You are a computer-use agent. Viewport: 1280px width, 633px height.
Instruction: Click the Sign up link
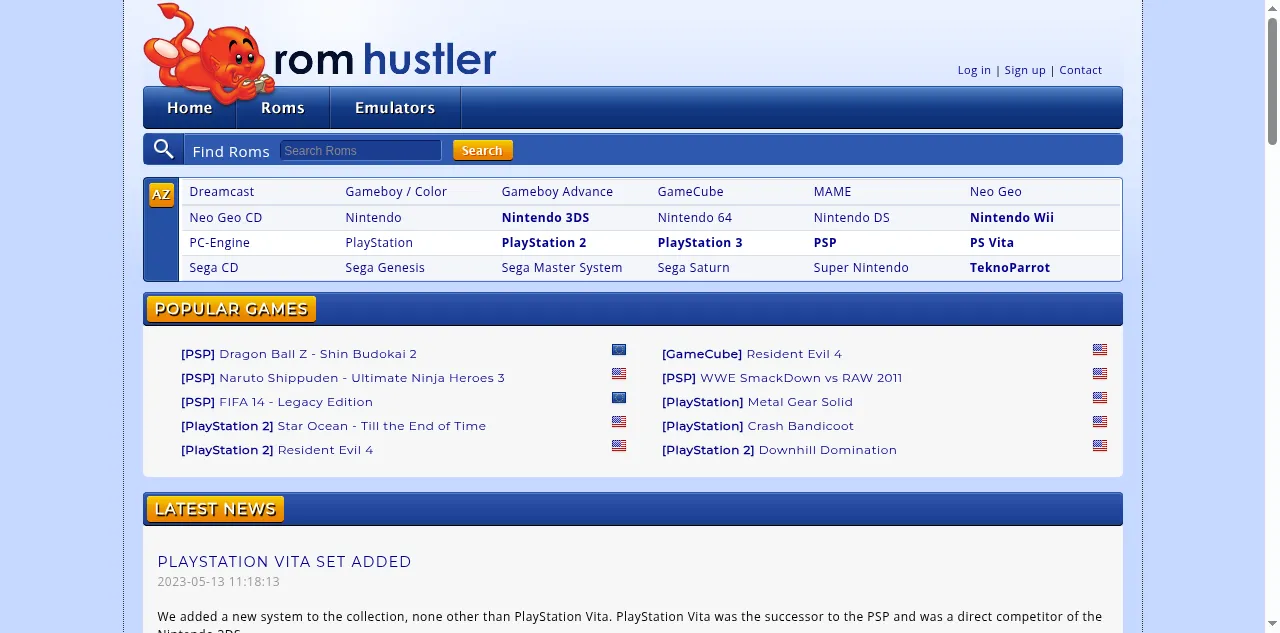(x=1025, y=70)
